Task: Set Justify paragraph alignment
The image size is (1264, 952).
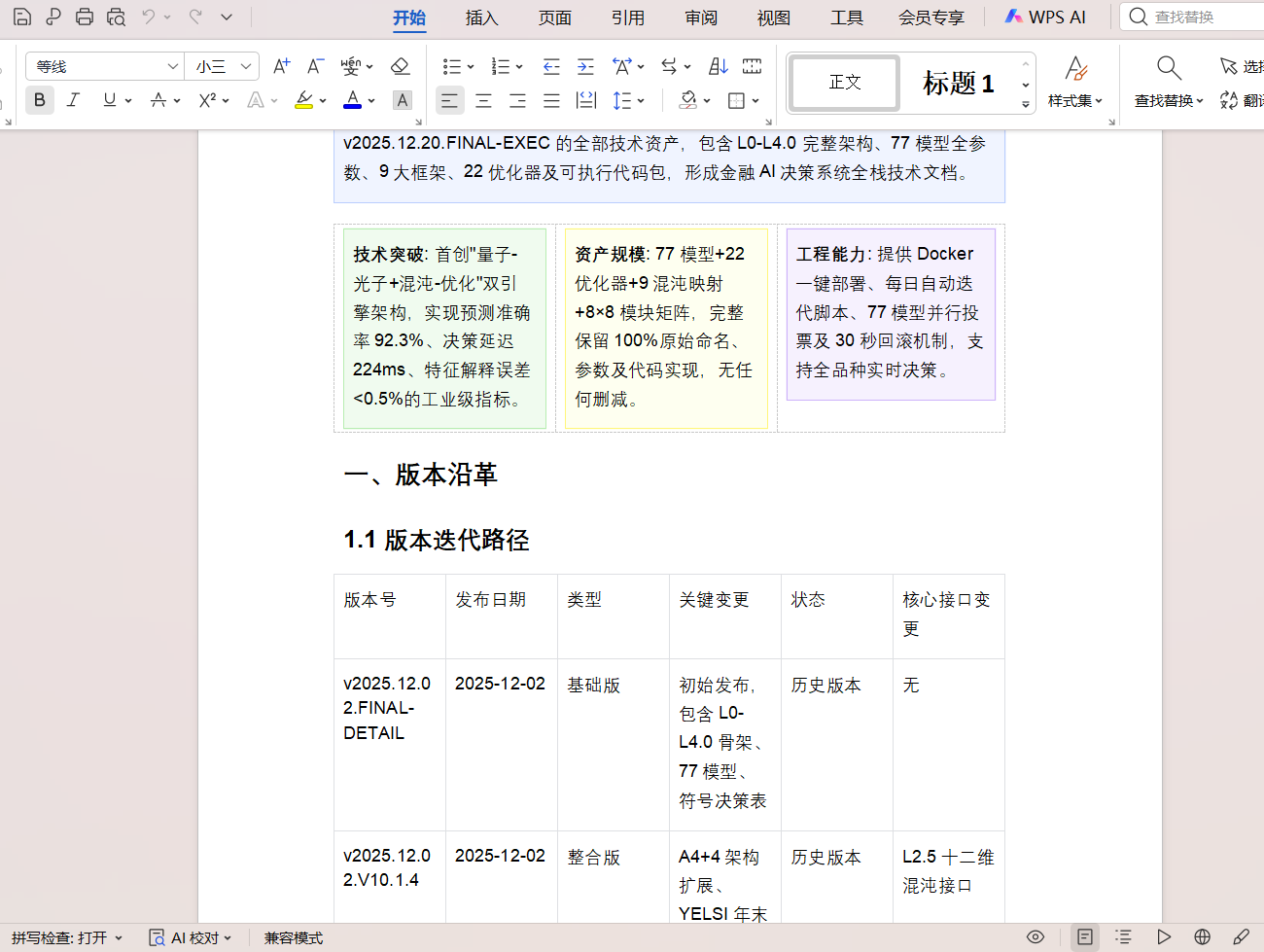Action: pyautogui.click(x=551, y=100)
